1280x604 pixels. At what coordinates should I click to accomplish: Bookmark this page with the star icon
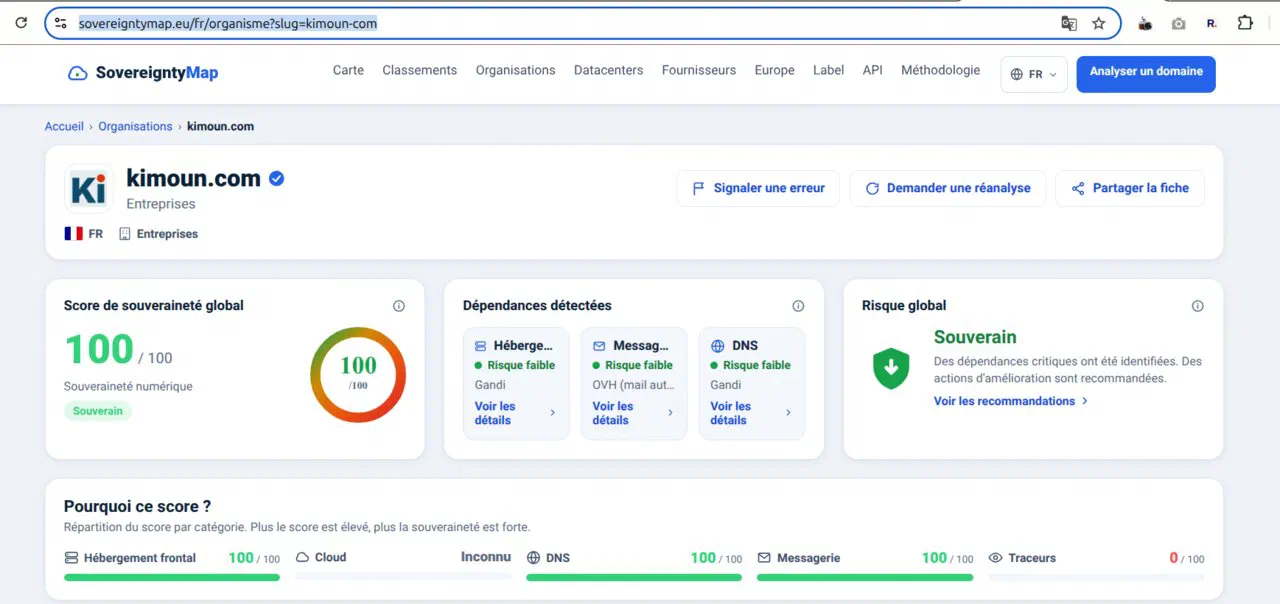[x=1099, y=23]
